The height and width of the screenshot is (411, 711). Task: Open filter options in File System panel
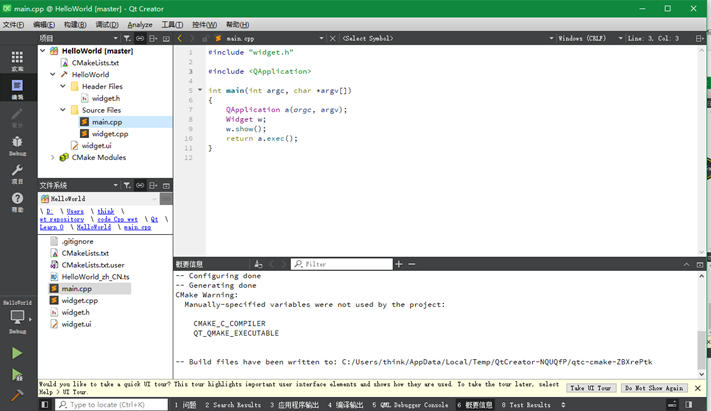tap(127, 185)
